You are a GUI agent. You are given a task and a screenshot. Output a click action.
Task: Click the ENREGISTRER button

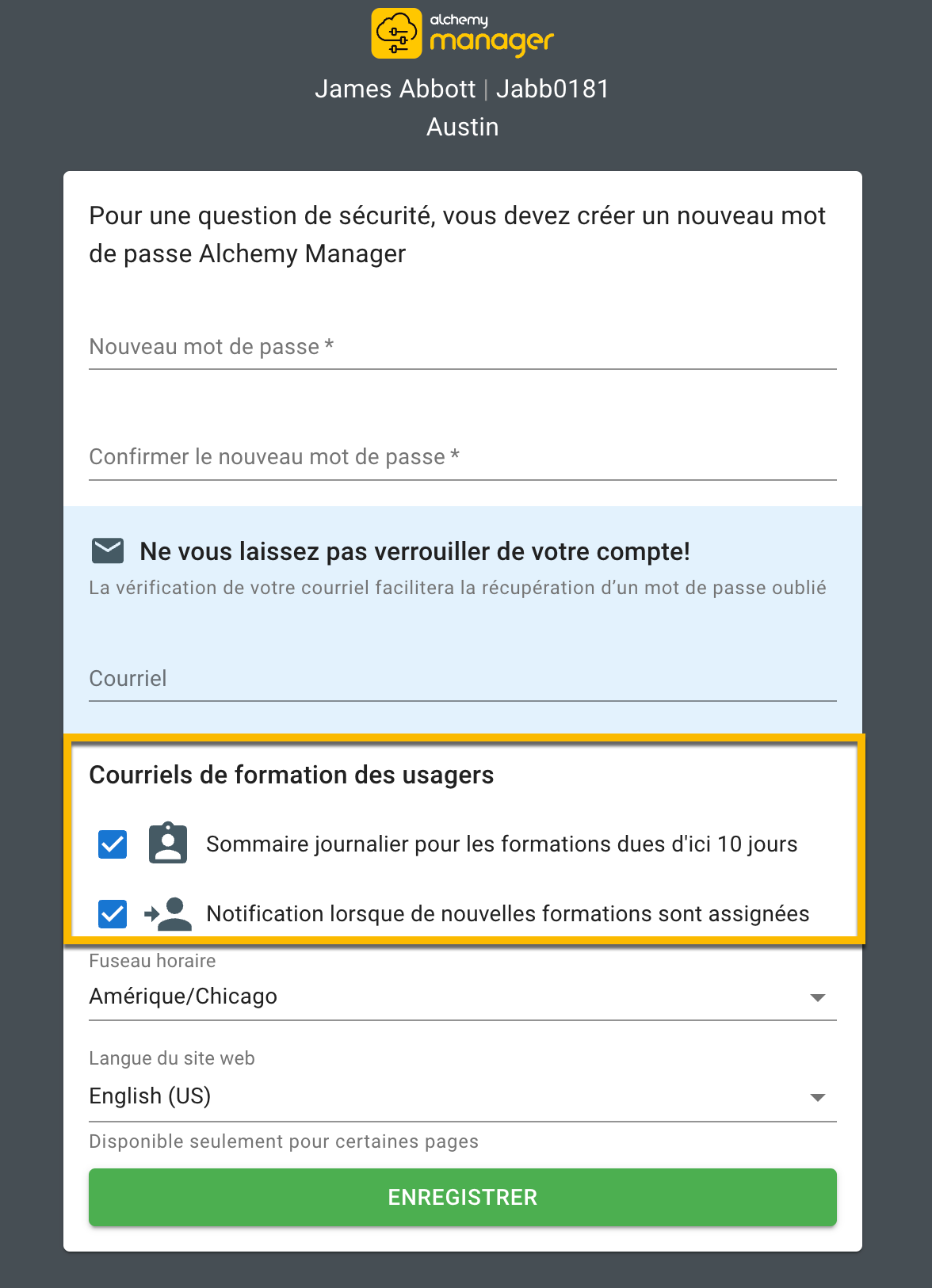point(462,1198)
